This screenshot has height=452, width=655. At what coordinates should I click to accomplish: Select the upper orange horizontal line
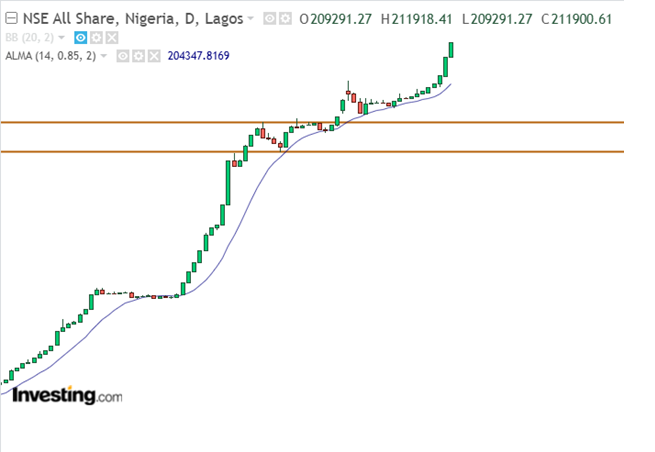point(500,122)
